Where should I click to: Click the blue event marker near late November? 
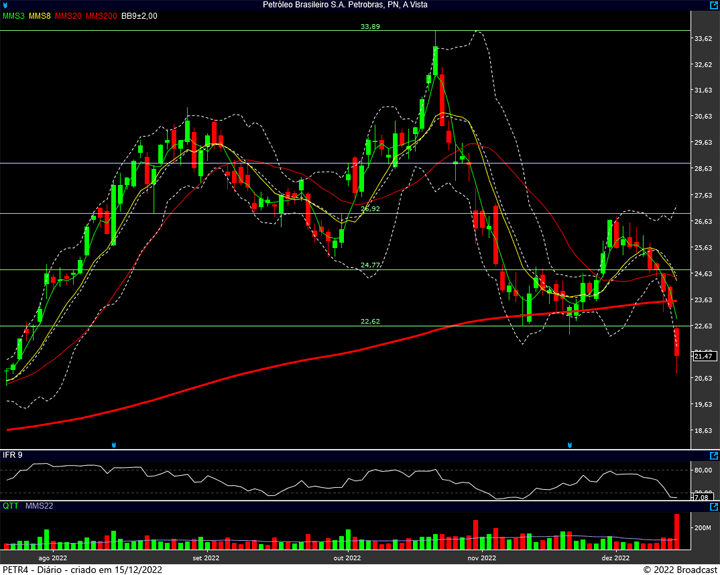pyautogui.click(x=569, y=443)
